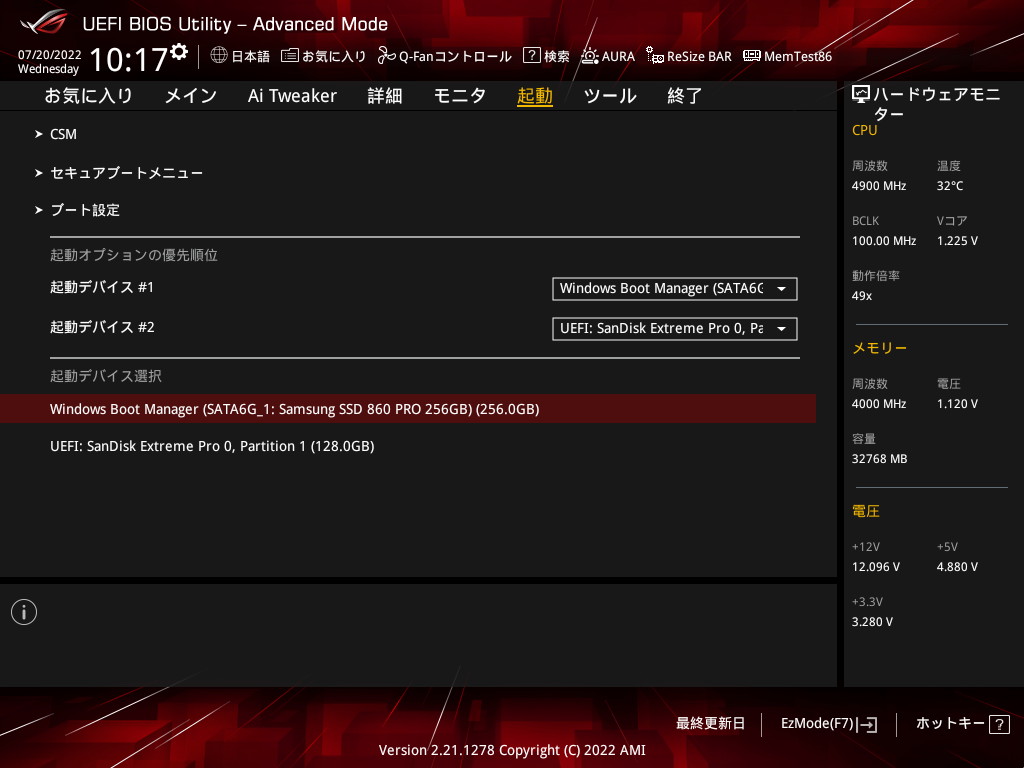The height and width of the screenshot is (768, 1024).
Task: Open ホットキー hotkey help
Action: [x=963, y=724]
